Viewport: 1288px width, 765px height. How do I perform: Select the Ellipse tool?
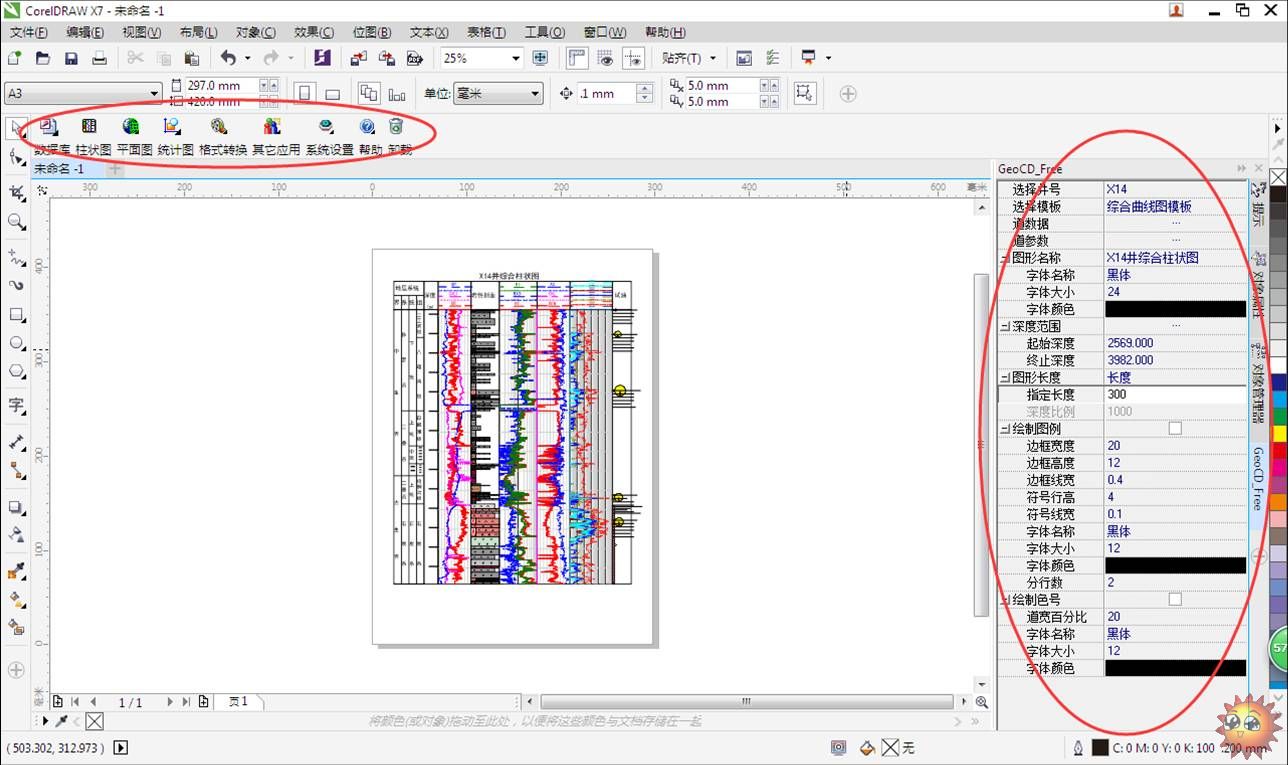pyautogui.click(x=16, y=343)
